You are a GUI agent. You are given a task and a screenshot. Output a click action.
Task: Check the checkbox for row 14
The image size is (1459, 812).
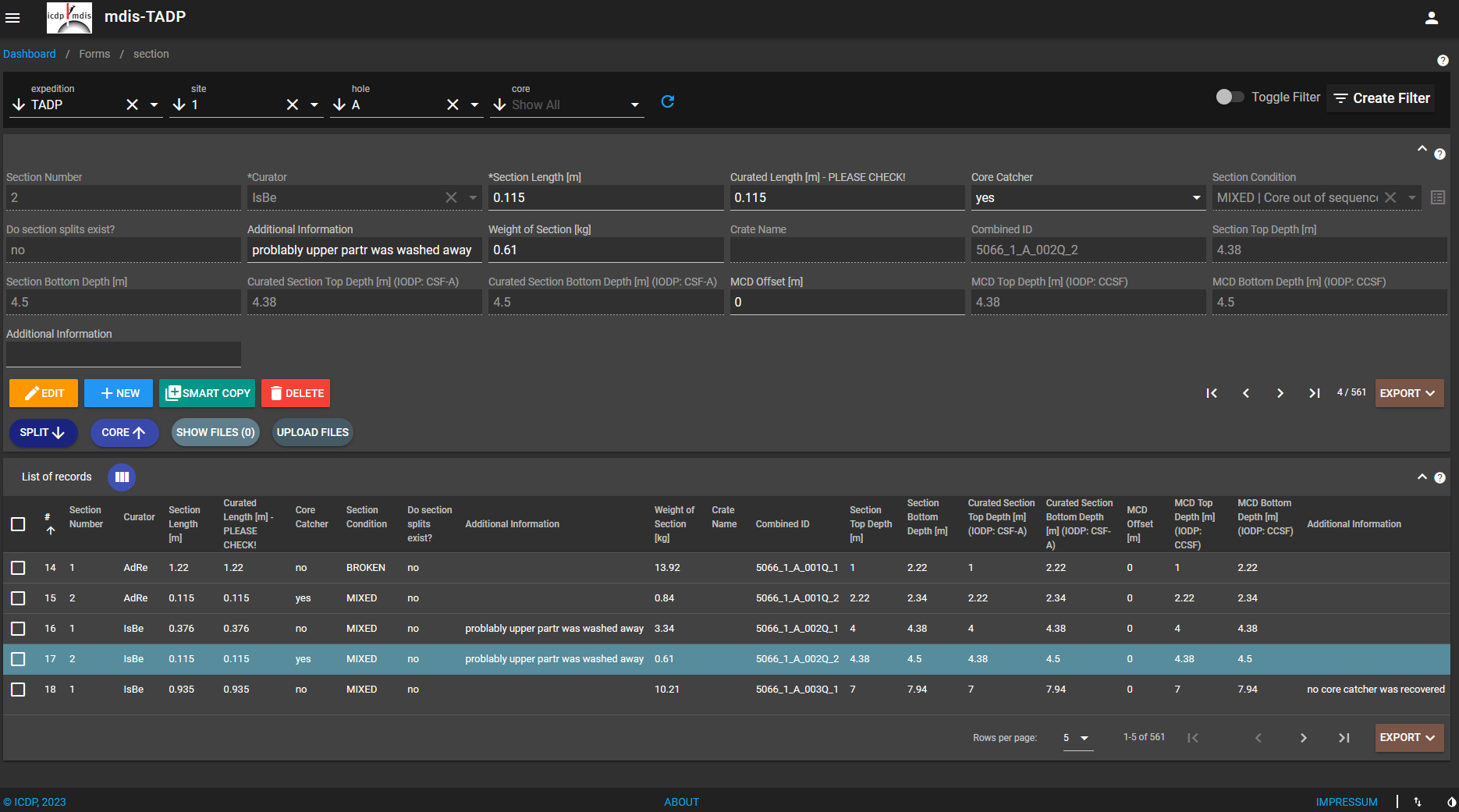tap(18, 568)
